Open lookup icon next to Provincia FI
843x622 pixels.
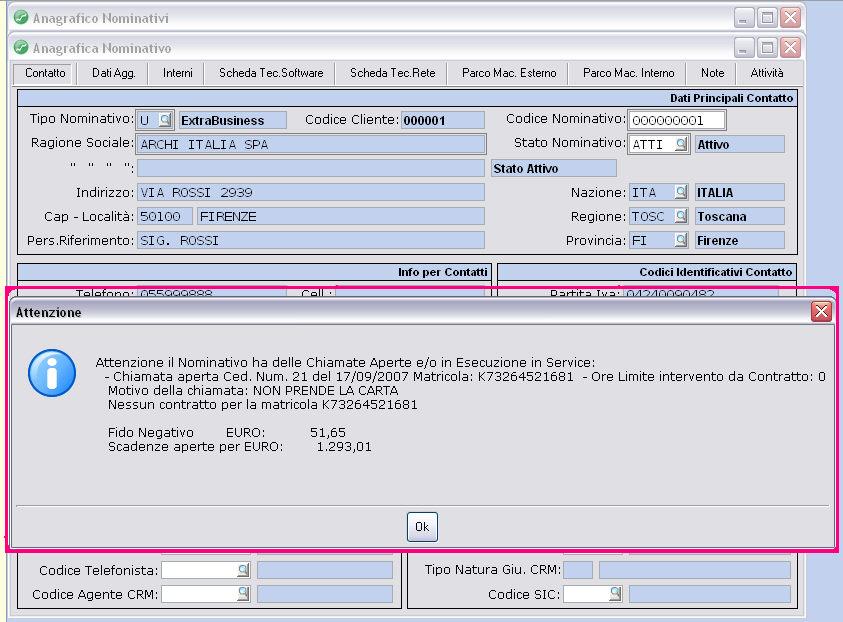pos(681,240)
